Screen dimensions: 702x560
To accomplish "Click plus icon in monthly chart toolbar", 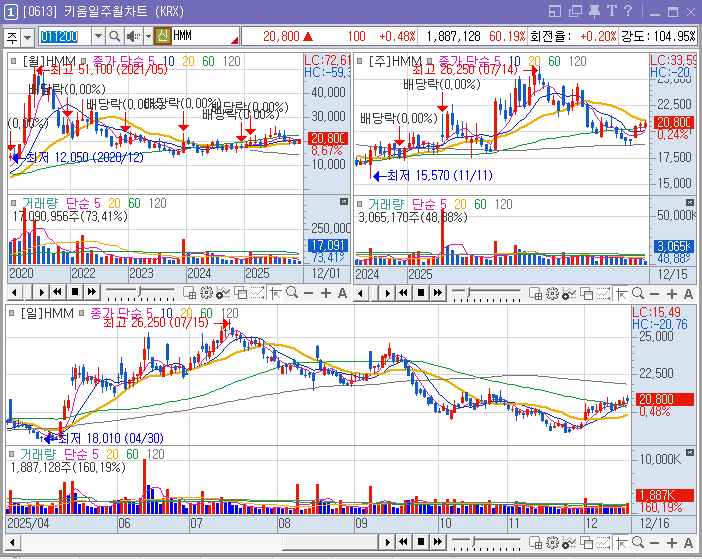I will click(x=325, y=293).
